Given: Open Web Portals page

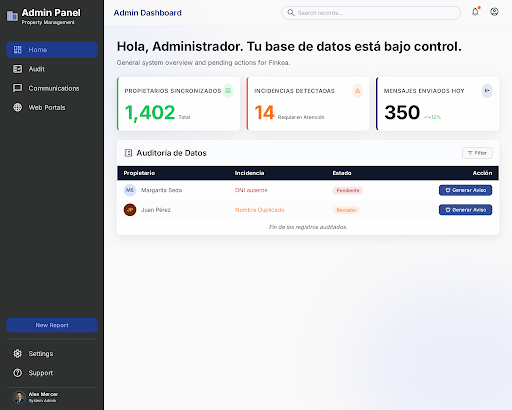Looking at the screenshot, I should pyautogui.click(x=52, y=107).
